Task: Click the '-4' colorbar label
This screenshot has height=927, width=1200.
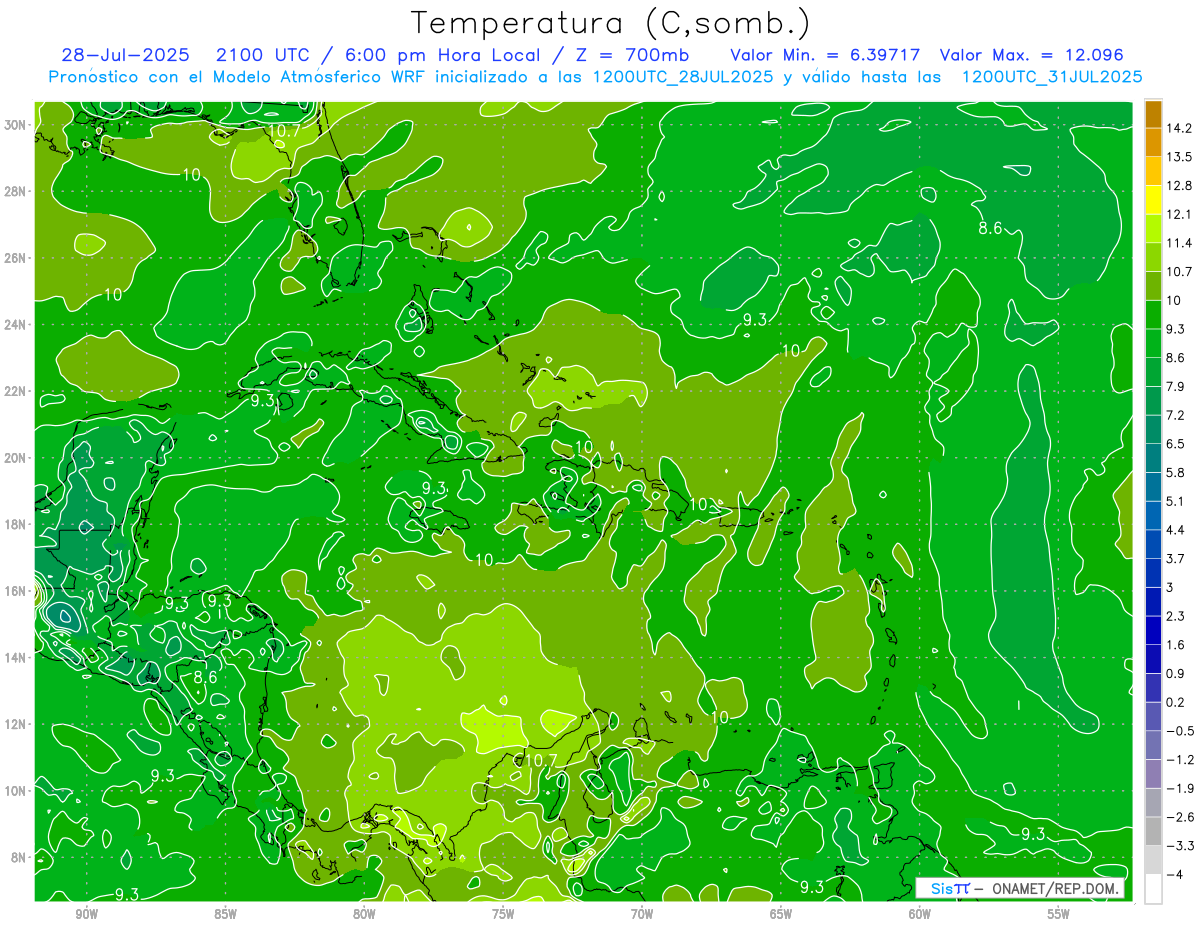Action: (1174, 875)
